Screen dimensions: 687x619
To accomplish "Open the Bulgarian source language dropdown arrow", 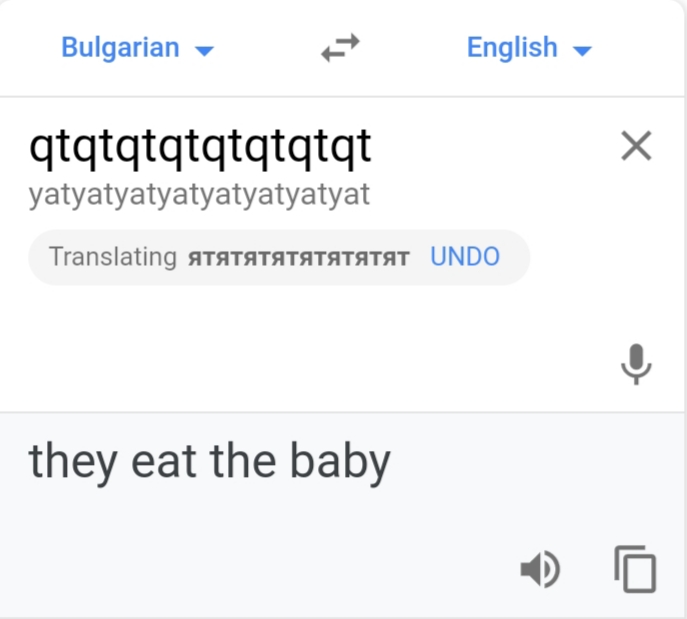I will (x=204, y=50).
